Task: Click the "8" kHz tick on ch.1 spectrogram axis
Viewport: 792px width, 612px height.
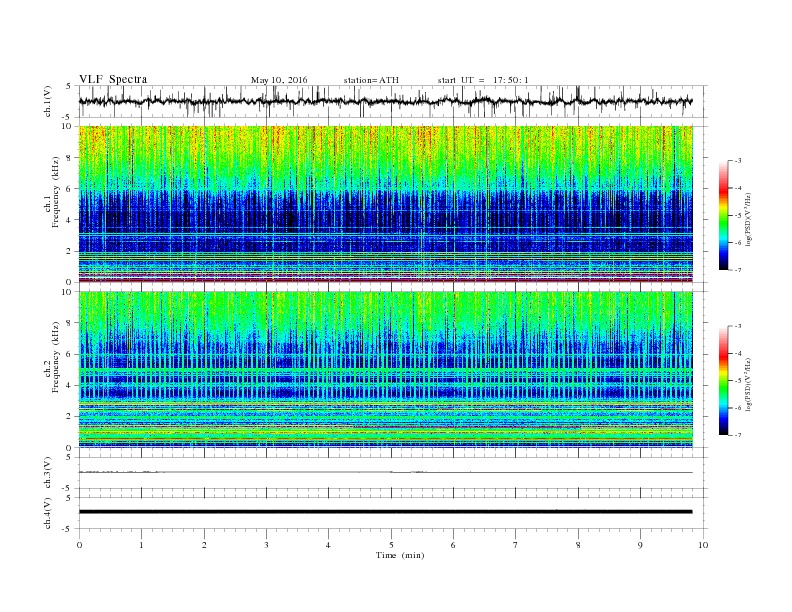Action: [x=69, y=158]
